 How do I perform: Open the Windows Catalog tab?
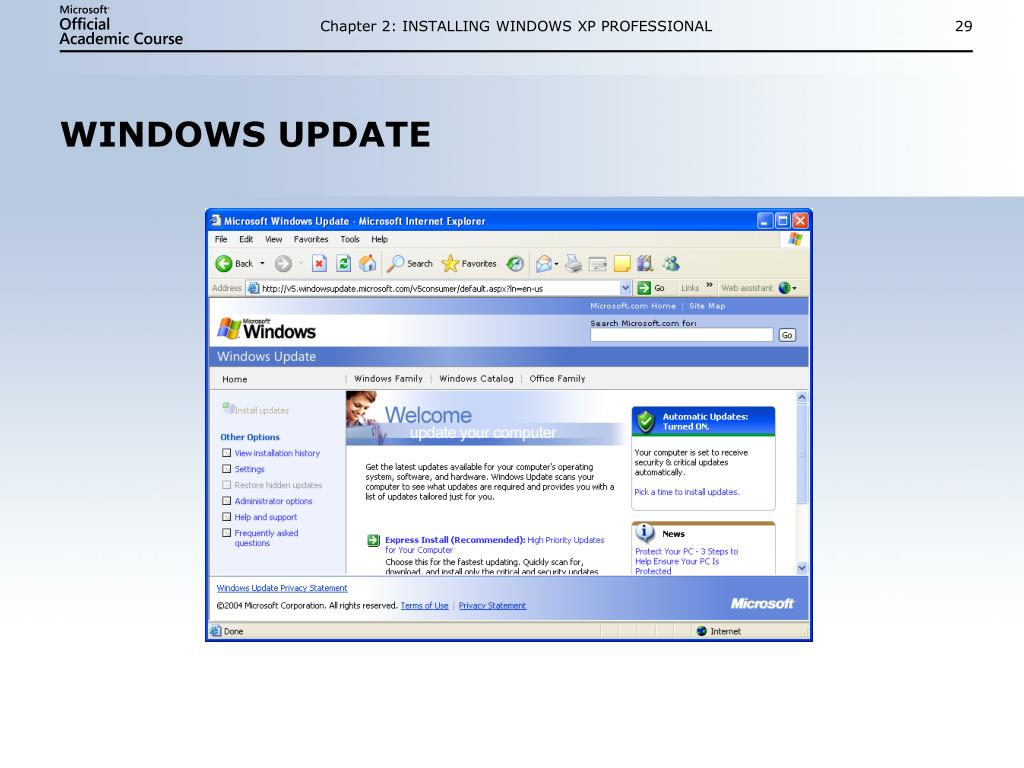pos(476,379)
